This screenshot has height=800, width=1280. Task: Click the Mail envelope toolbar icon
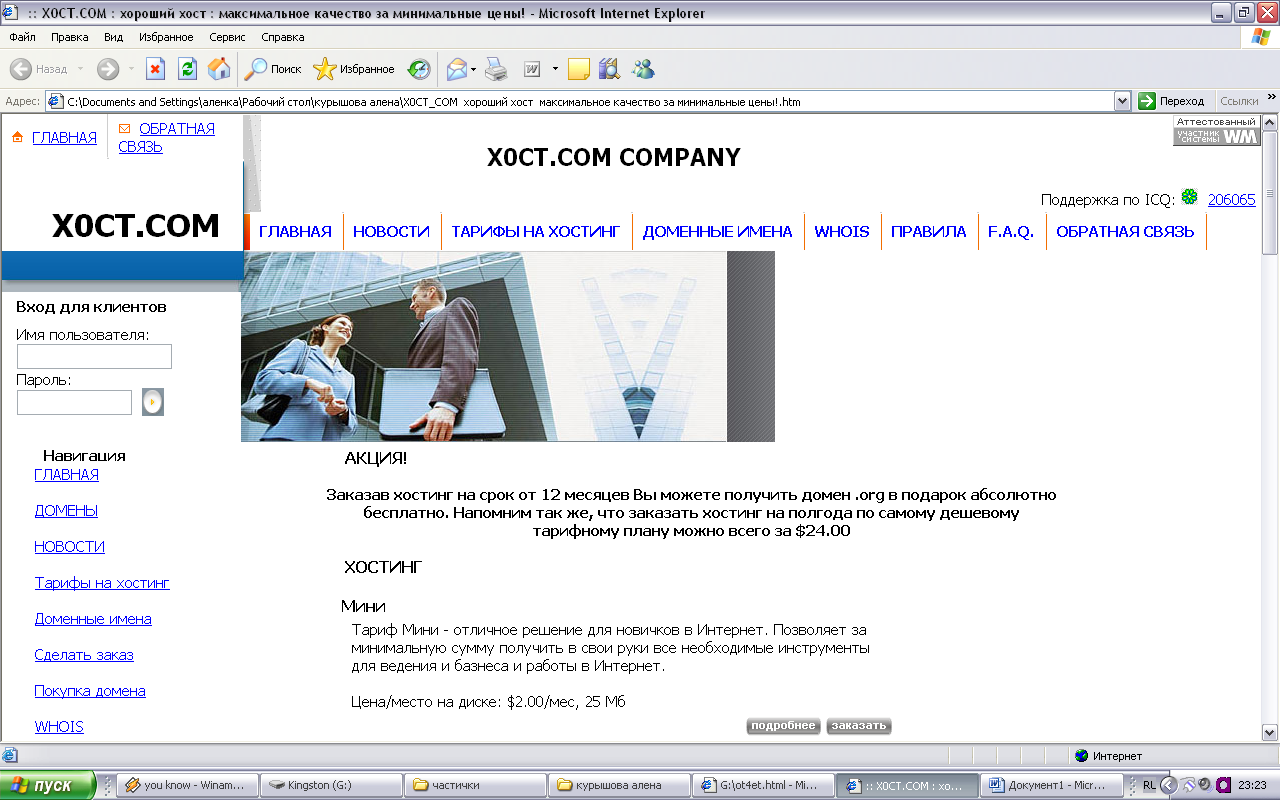[457, 69]
